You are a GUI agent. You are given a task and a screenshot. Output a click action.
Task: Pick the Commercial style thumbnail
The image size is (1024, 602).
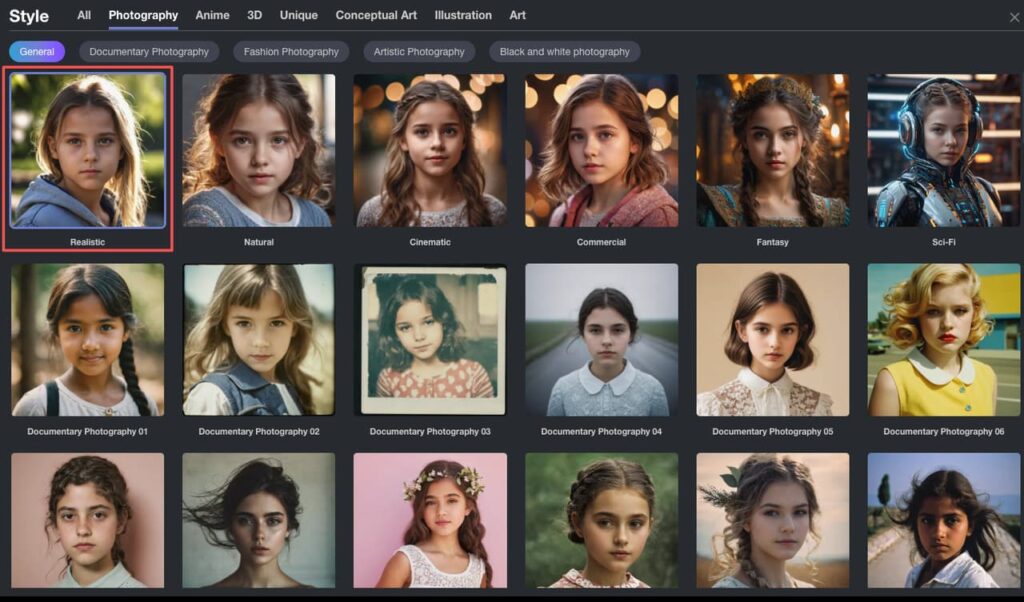click(x=601, y=150)
